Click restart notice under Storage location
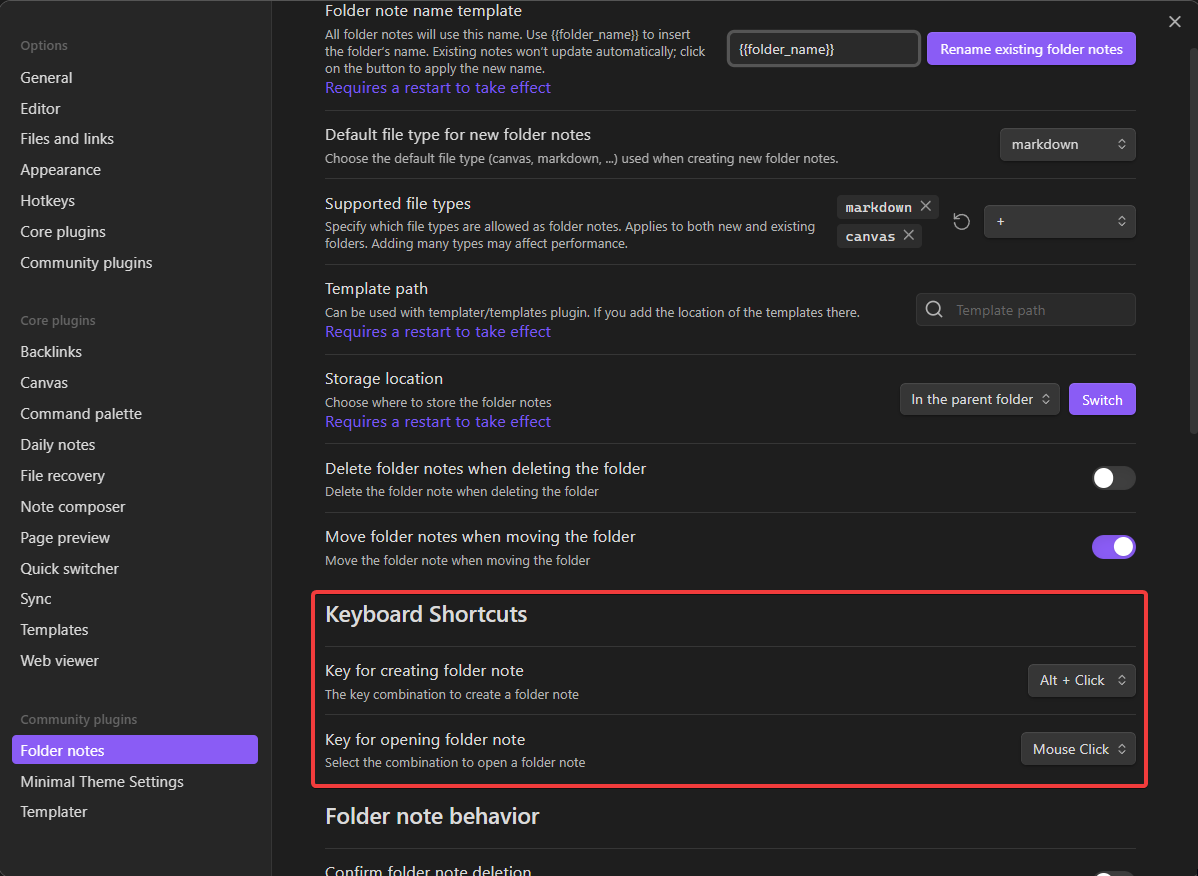Image resolution: width=1198 pixels, height=876 pixels. click(x=438, y=422)
